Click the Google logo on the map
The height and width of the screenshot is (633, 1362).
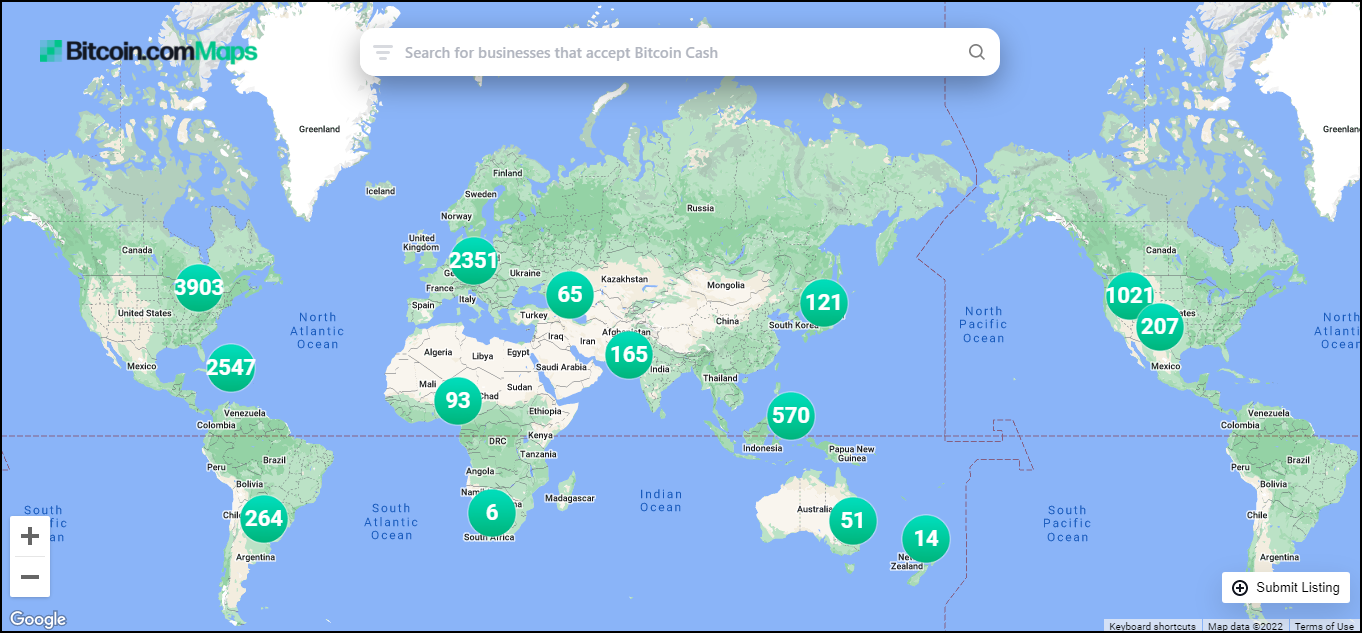[x=38, y=619]
